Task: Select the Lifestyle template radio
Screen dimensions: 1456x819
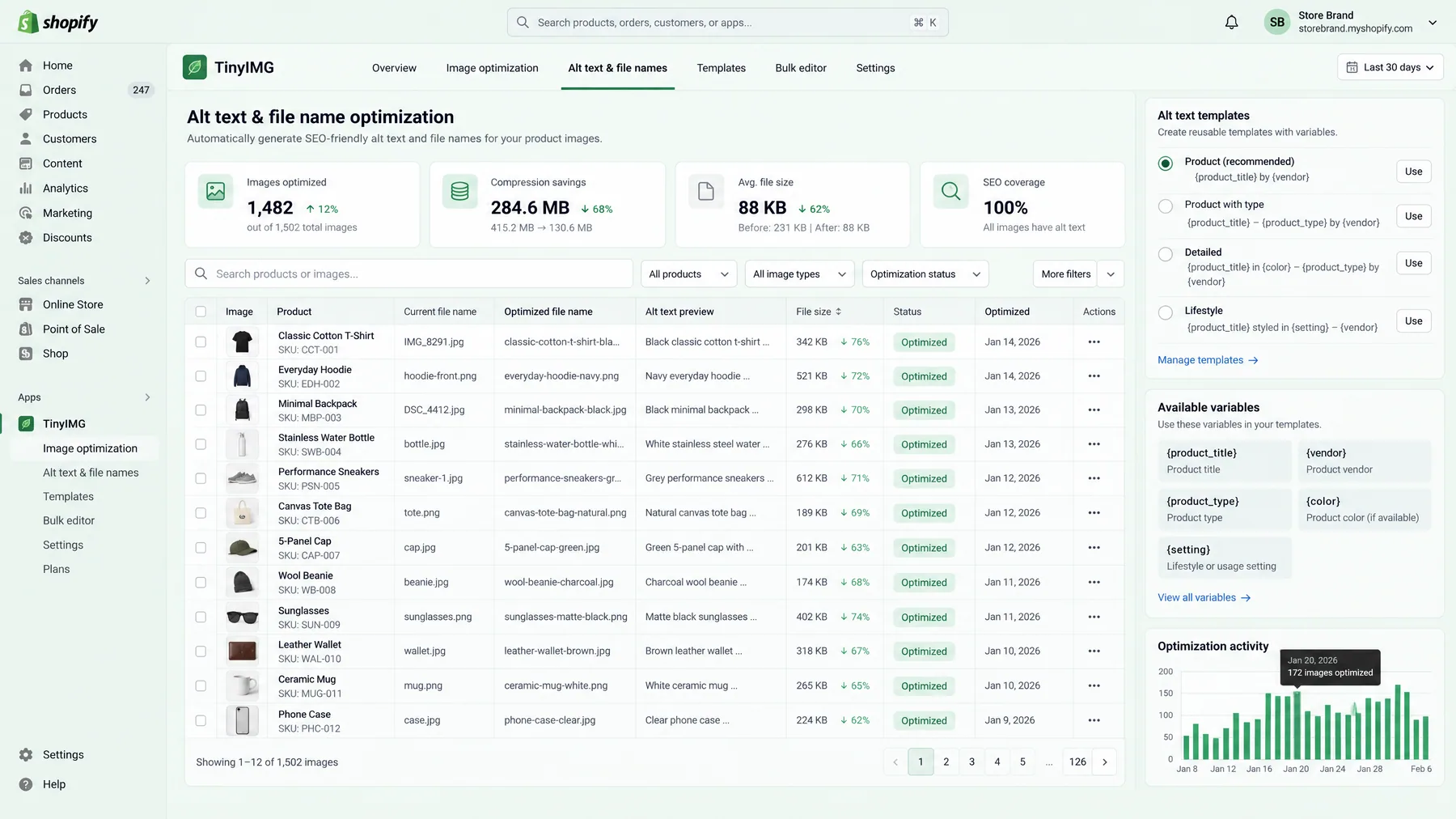Action: tap(1165, 312)
